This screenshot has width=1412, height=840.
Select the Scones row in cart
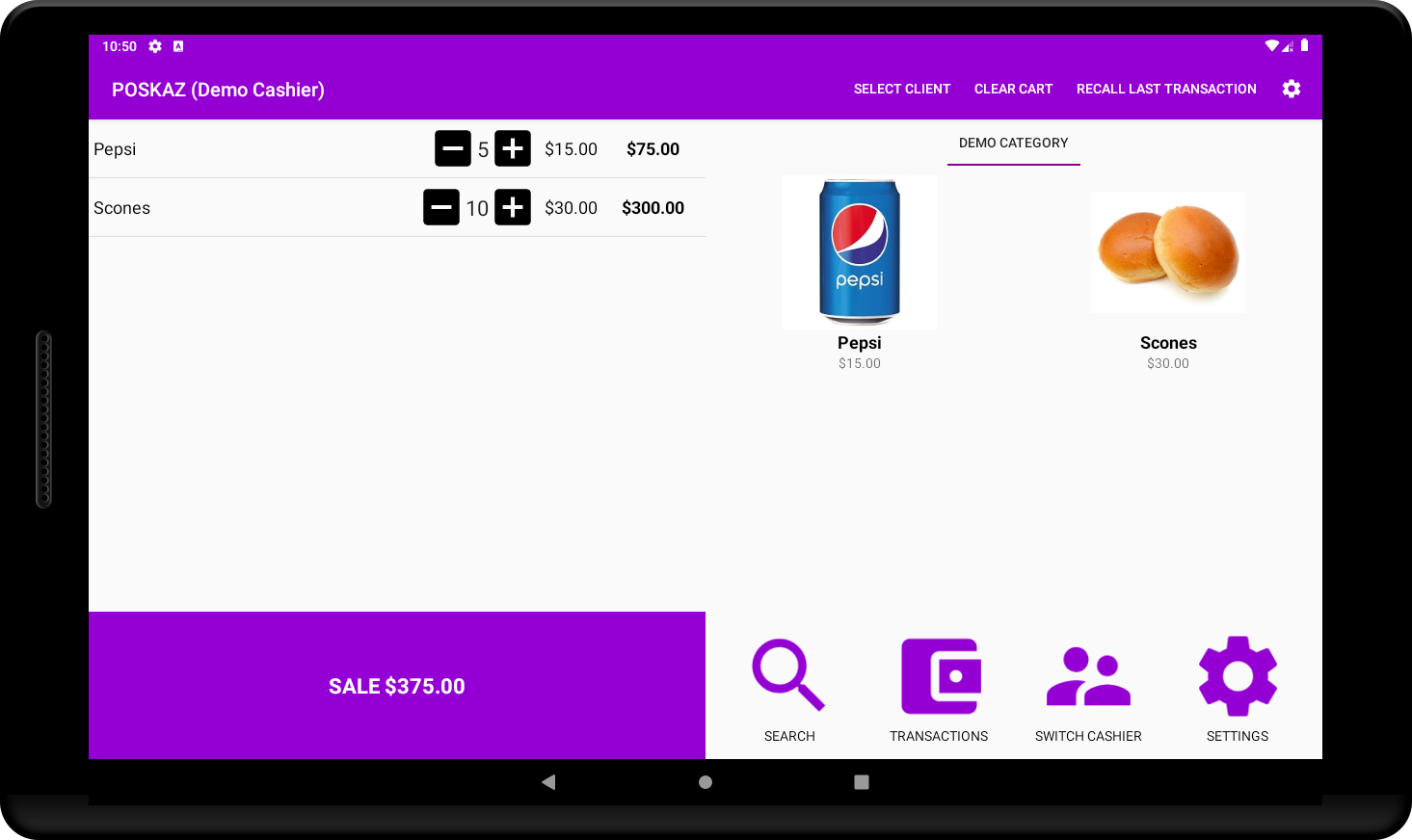pos(397,207)
